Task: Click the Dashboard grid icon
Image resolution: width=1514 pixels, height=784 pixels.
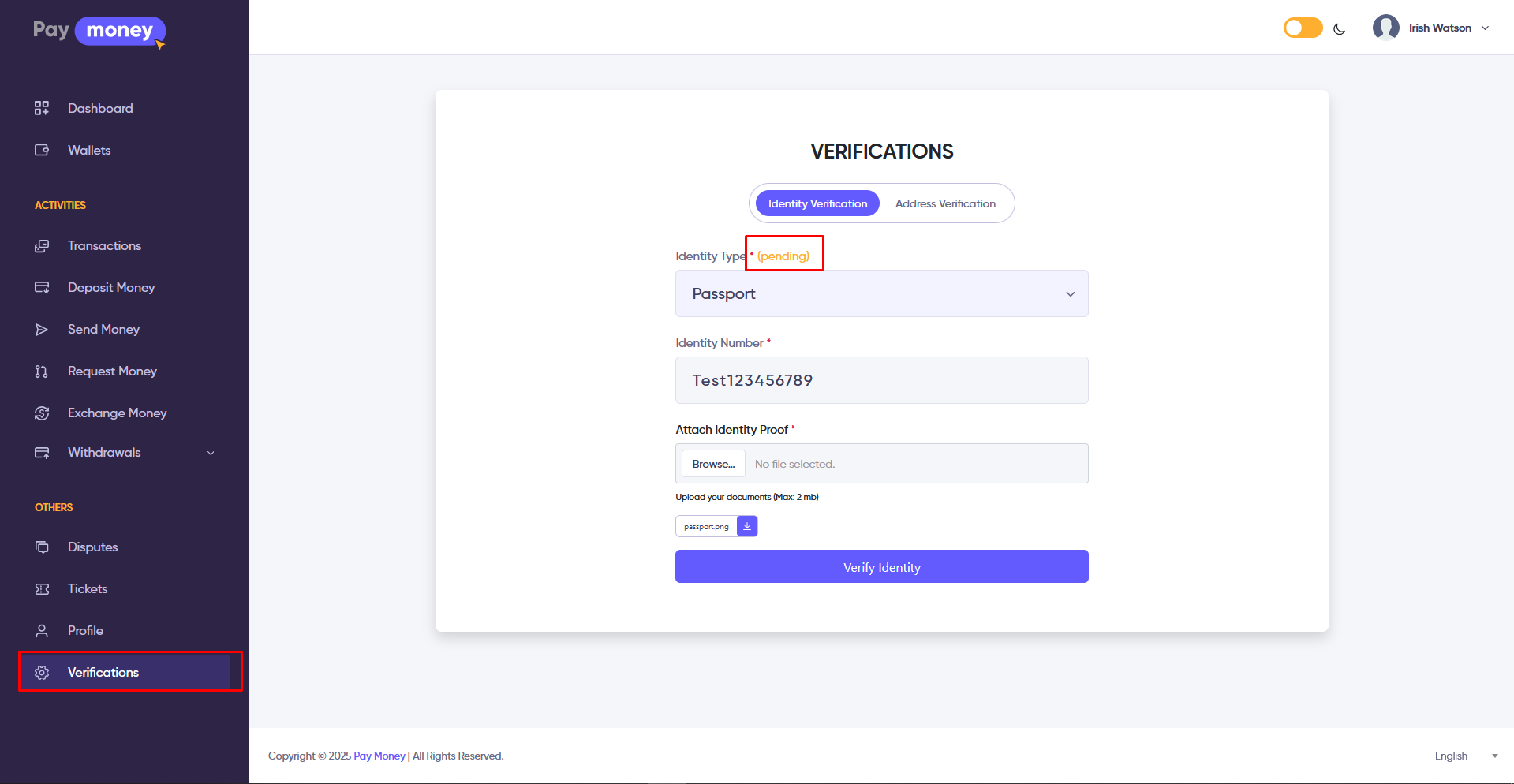Action: (42, 108)
